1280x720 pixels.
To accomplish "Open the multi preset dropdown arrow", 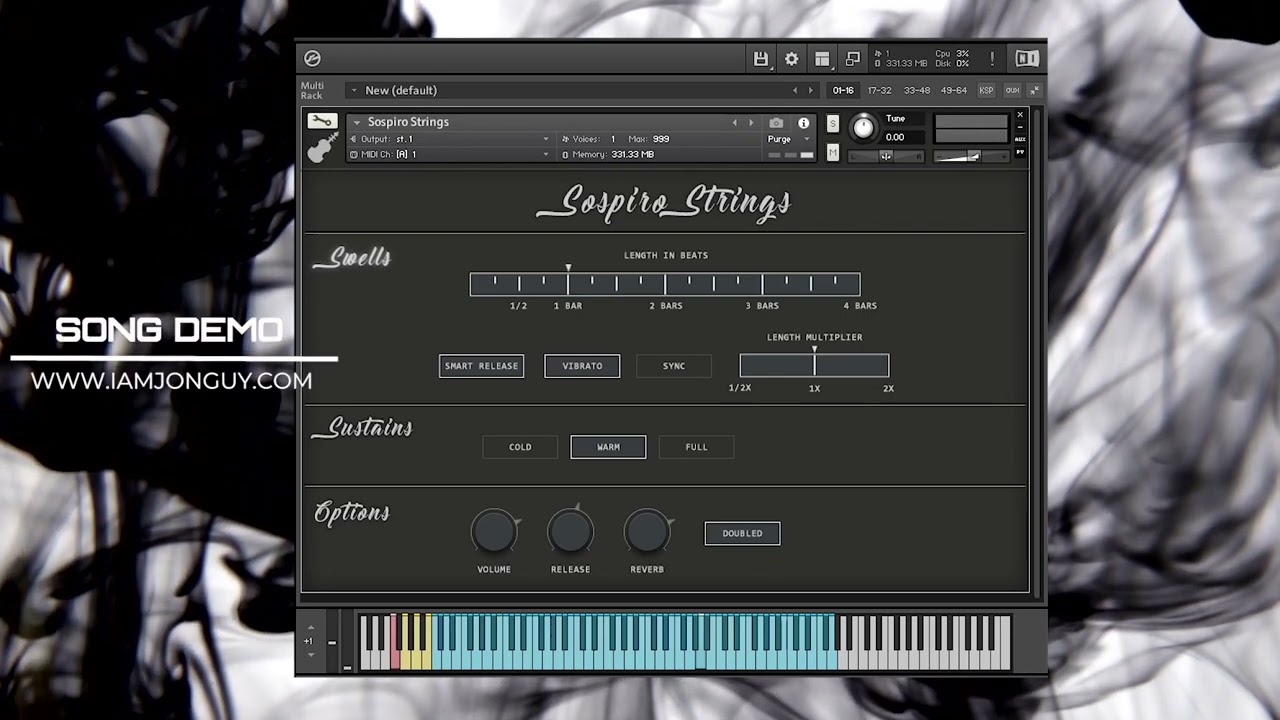I will pyautogui.click(x=353, y=90).
